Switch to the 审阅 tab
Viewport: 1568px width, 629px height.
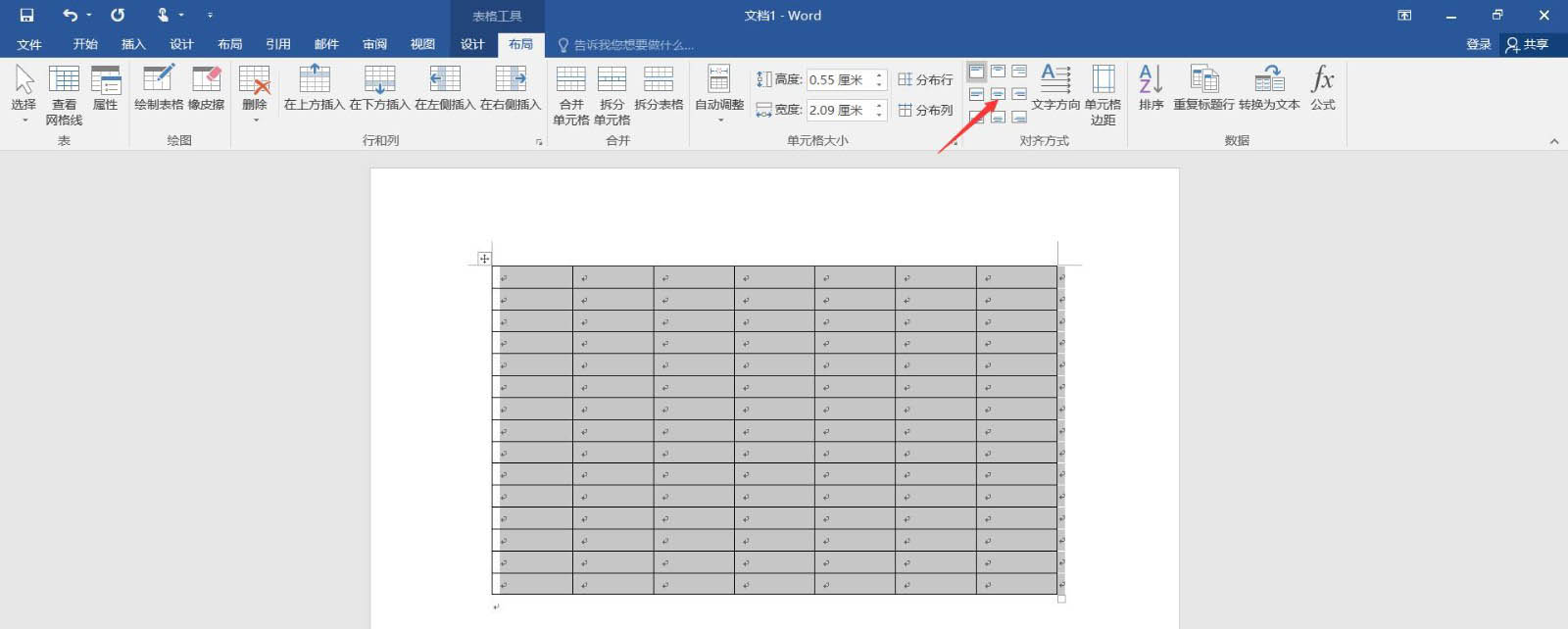[x=374, y=44]
